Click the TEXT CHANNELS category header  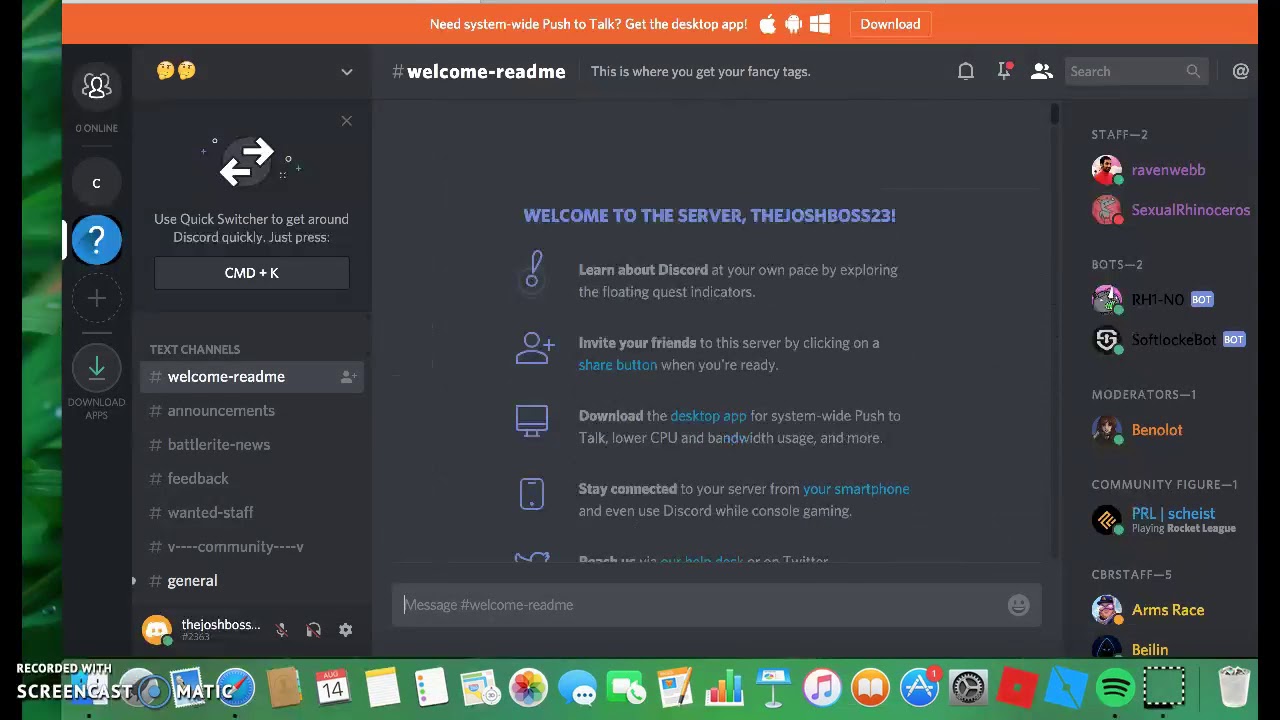click(195, 350)
